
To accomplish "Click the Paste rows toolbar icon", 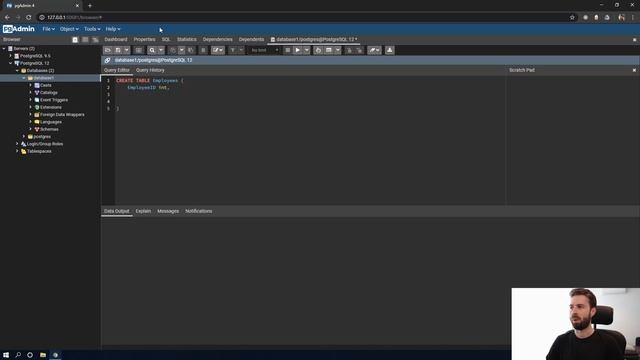I will [x=191, y=50].
